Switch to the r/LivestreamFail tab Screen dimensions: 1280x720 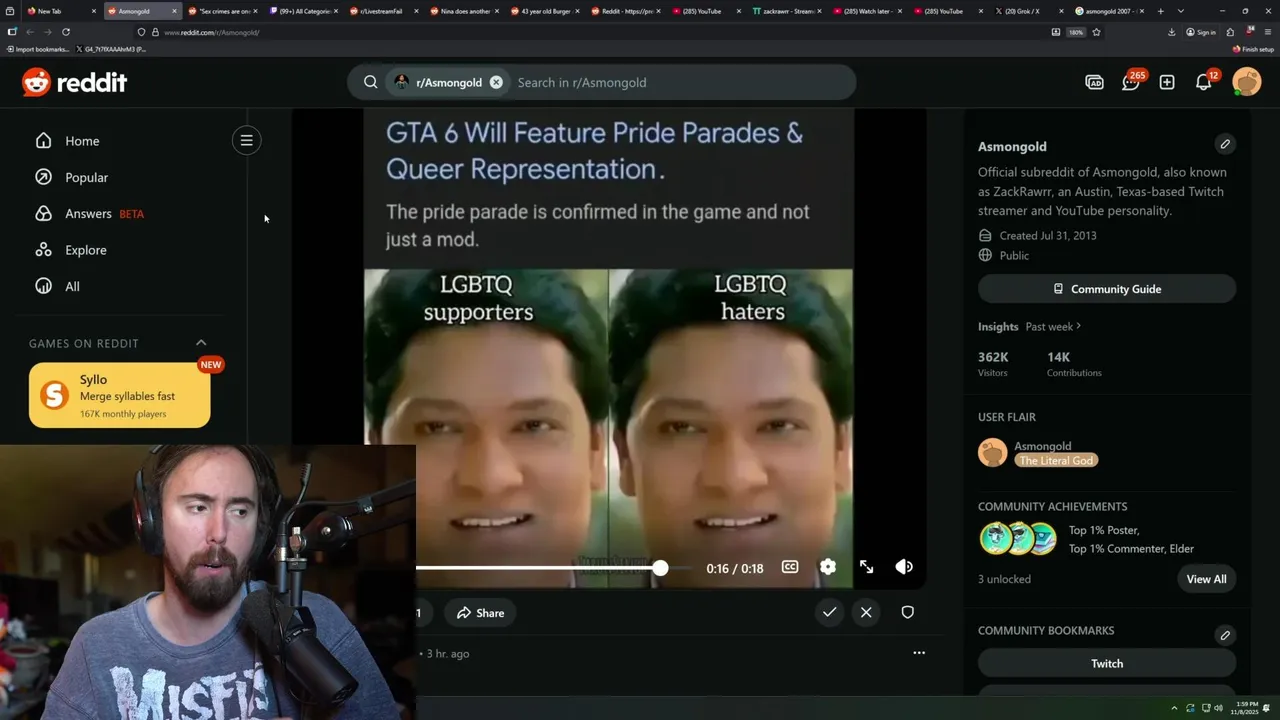click(x=381, y=11)
